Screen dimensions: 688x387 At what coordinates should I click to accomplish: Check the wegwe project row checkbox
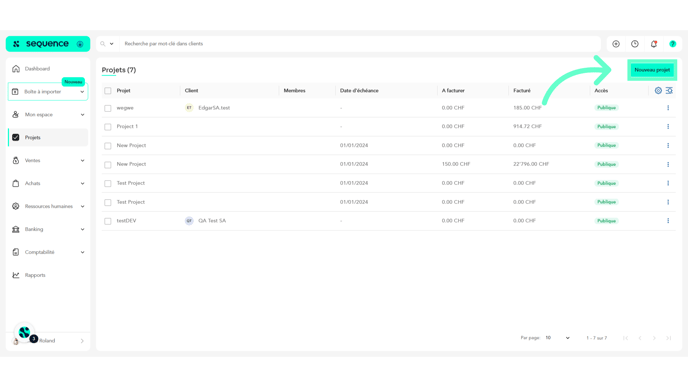108,108
